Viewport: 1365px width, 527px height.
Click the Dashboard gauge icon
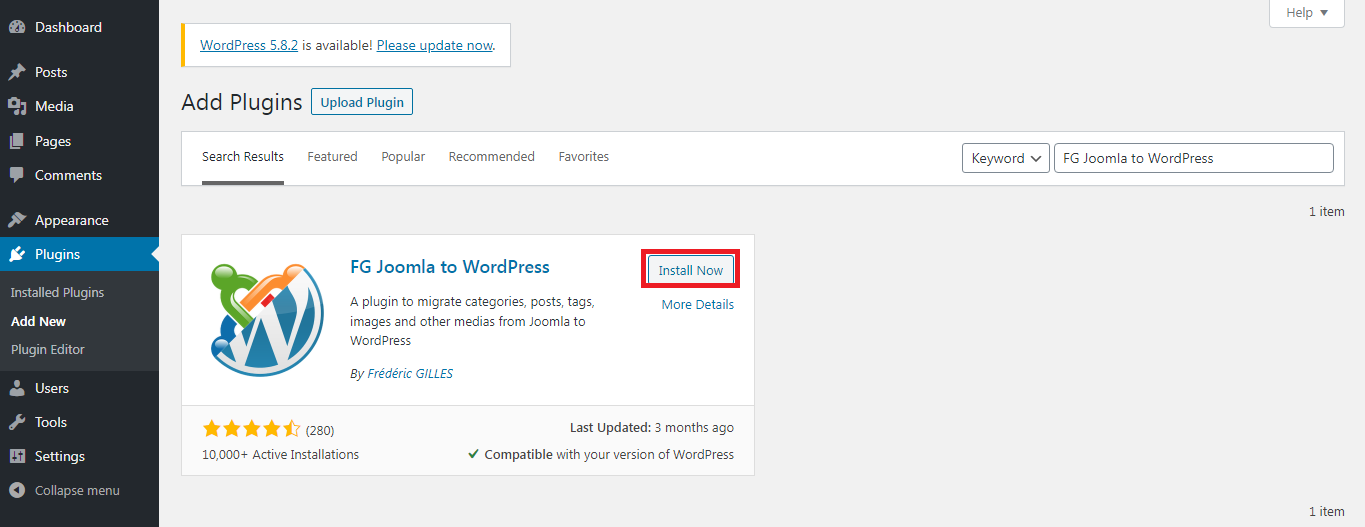click(x=17, y=27)
